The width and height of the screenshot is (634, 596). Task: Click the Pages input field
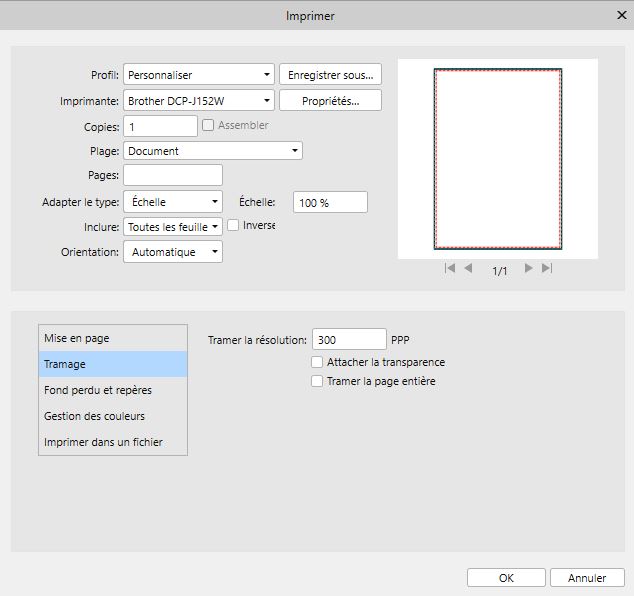pos(173,175)
